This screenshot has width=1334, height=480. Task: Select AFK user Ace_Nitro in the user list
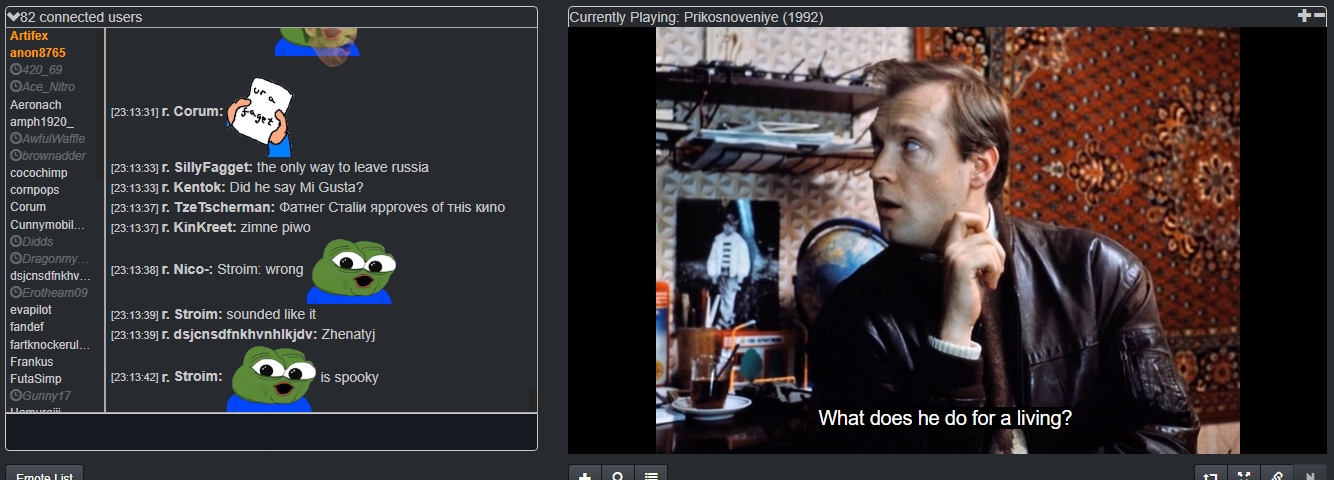(42, 87)
